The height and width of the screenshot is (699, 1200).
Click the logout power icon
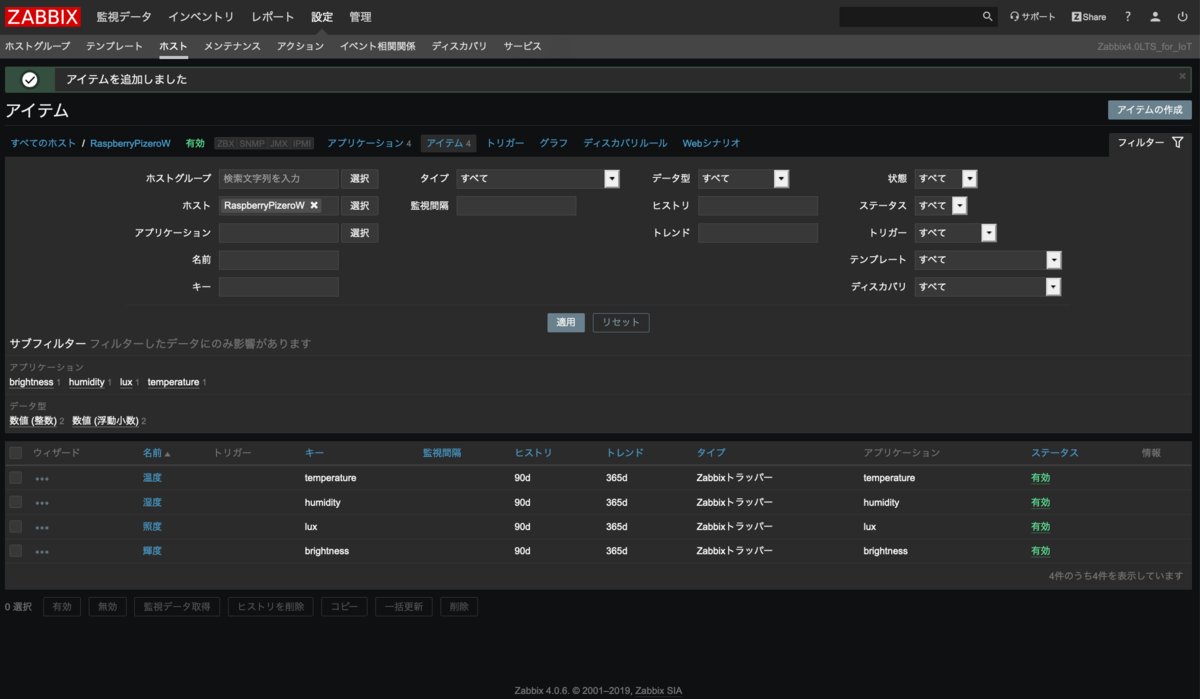coord(1182,17)
